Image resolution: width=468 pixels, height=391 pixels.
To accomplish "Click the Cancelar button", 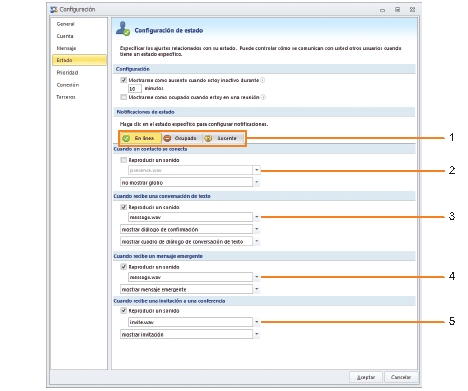I will [x=401, y=377].
